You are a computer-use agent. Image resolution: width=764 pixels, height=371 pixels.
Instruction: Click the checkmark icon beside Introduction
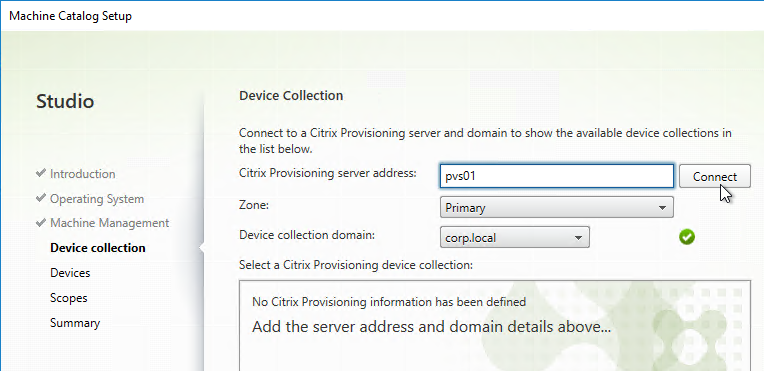click(x=41, y=174)
